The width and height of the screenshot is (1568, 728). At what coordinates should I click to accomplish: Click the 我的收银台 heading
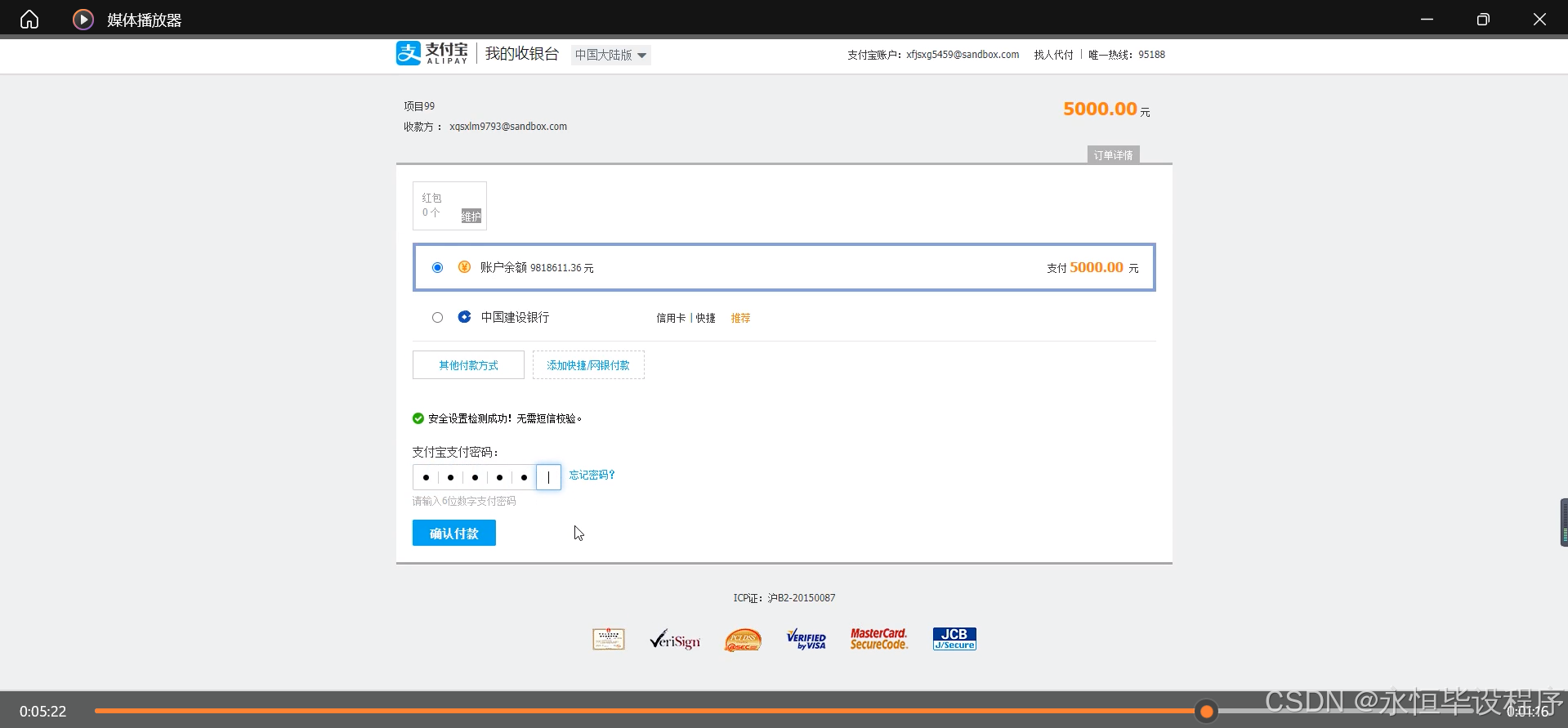click(522, 54)
